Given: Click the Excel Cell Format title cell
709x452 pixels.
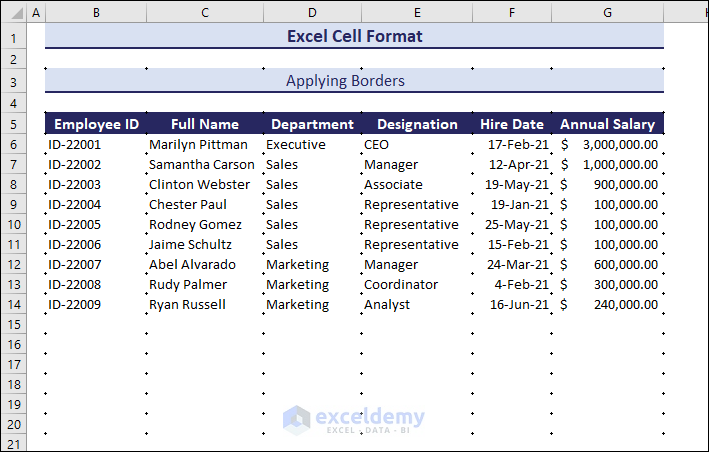Looking at the screenshot, I should [354, 36].
